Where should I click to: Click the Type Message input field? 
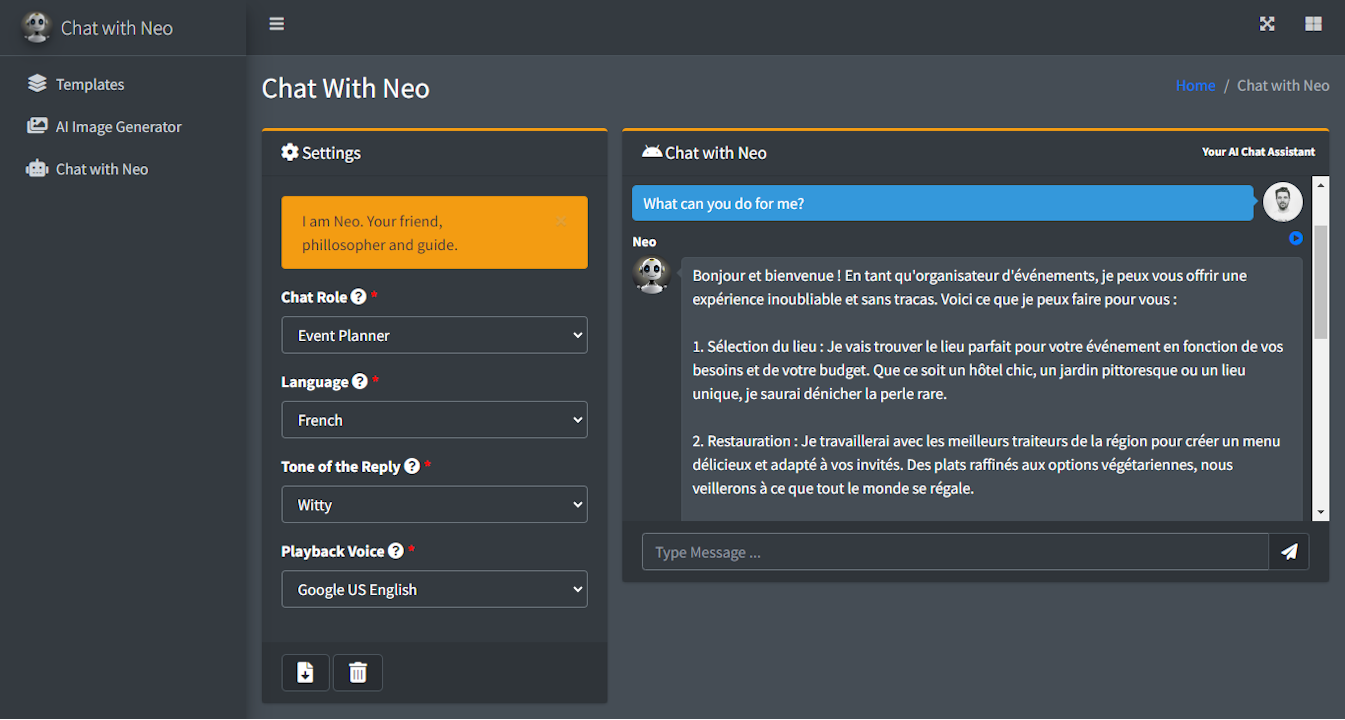pyautogui.click(x=954, y=551)
